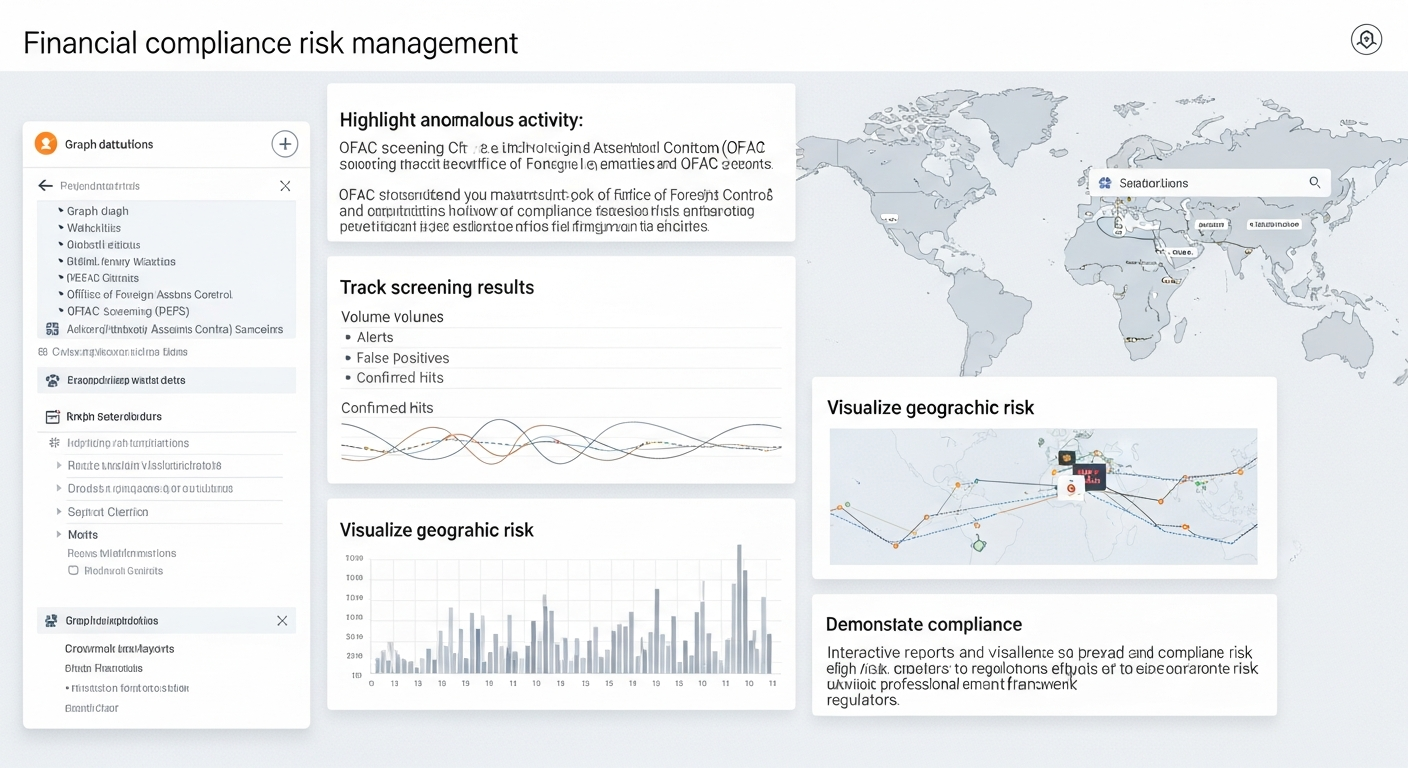The height and width of the screenshot is (768, 1408).
Task: Open the profile icon in the top right corner
Action: [x=1366, y=39]
